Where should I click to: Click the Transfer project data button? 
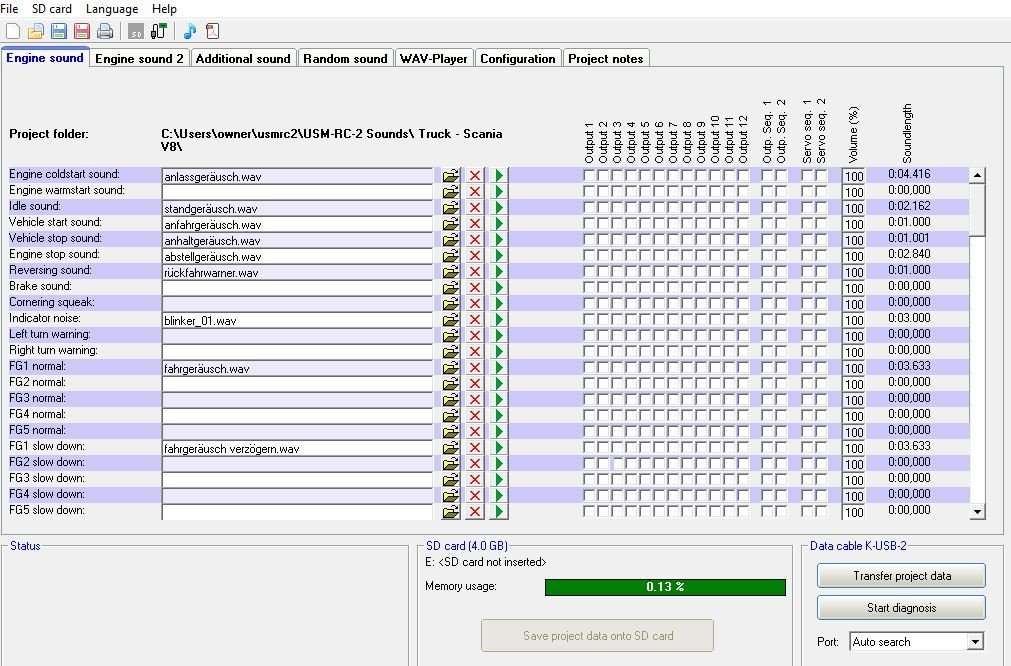901,576
